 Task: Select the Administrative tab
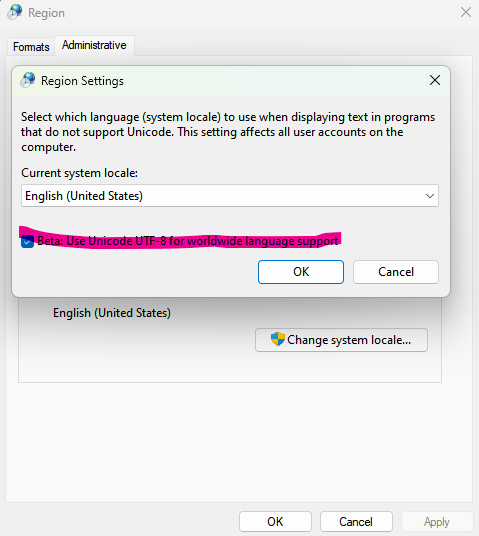pos(94,45)
